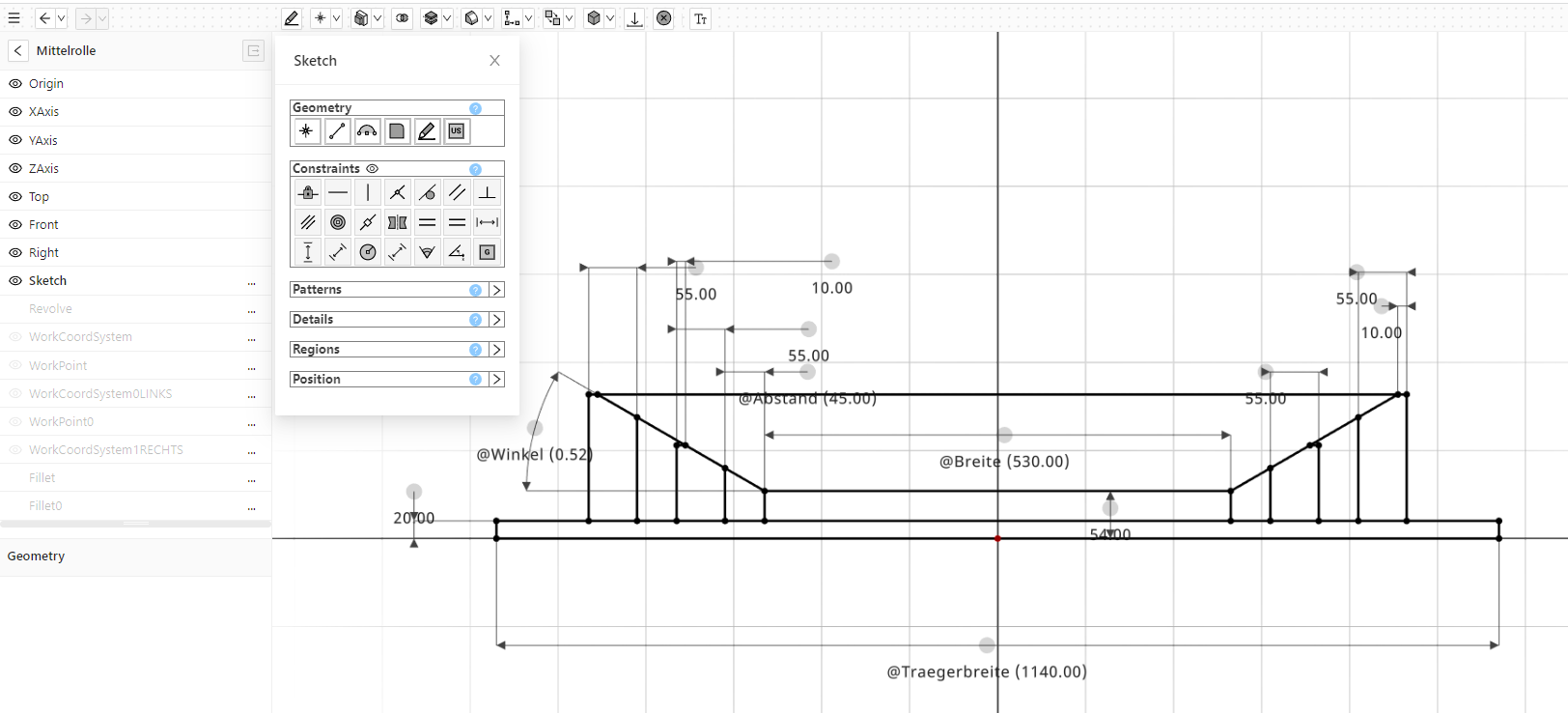Toggle visibility of YAxis
The width and height of the screenshot is (1568, 713).
(15, 140)
